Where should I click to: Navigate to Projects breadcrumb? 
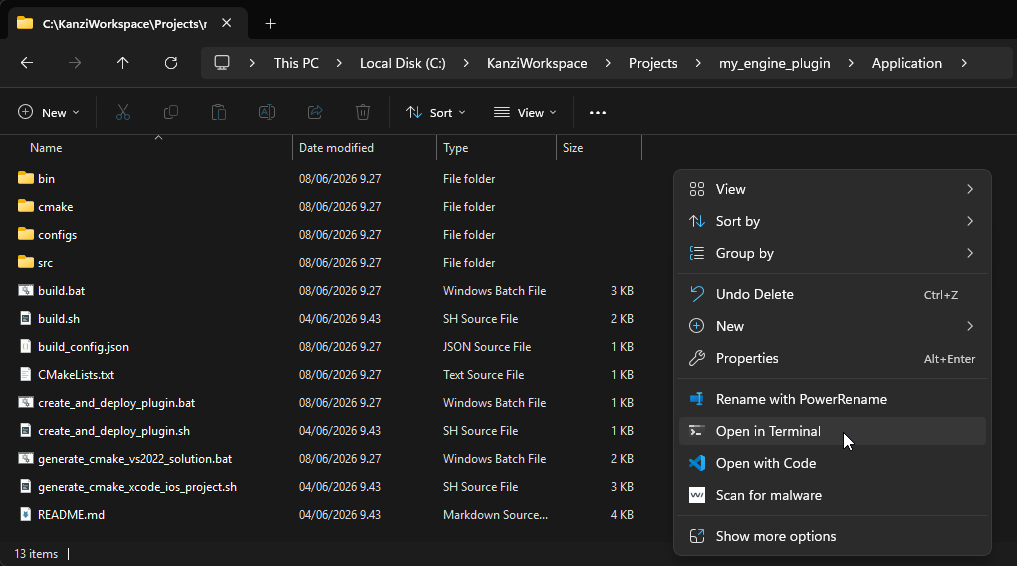[653, 63]
